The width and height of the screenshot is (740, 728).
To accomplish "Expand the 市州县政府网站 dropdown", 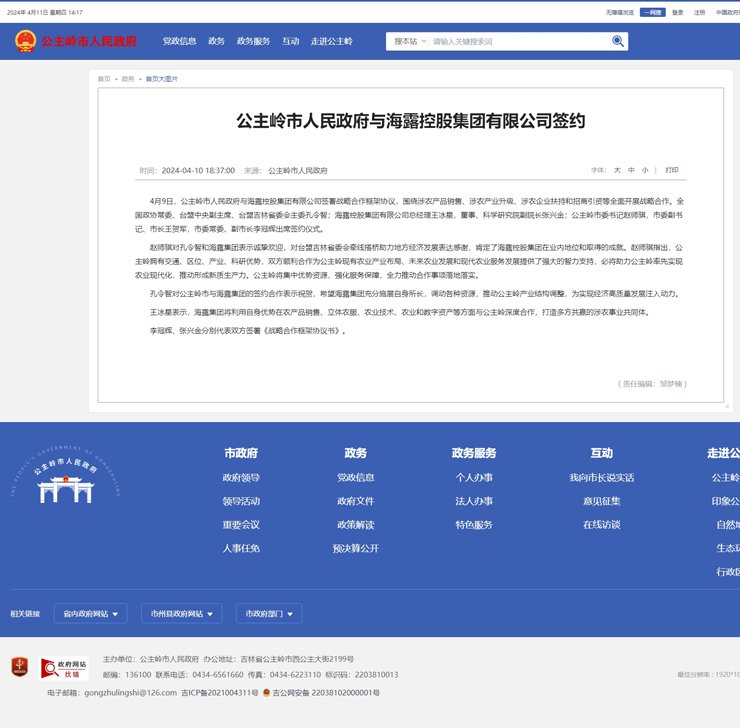I will point(182,613).
